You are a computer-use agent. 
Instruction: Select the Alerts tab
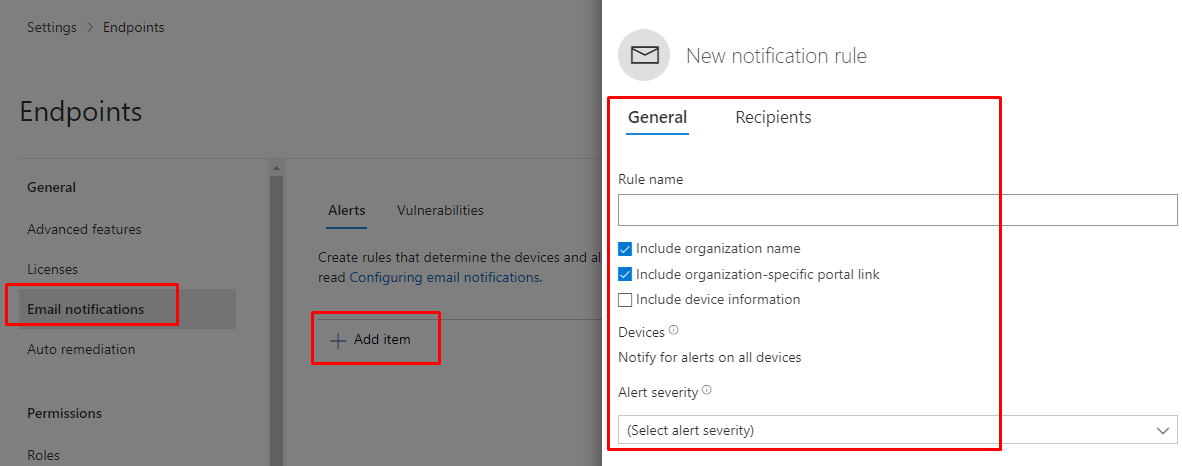[346, 210]
